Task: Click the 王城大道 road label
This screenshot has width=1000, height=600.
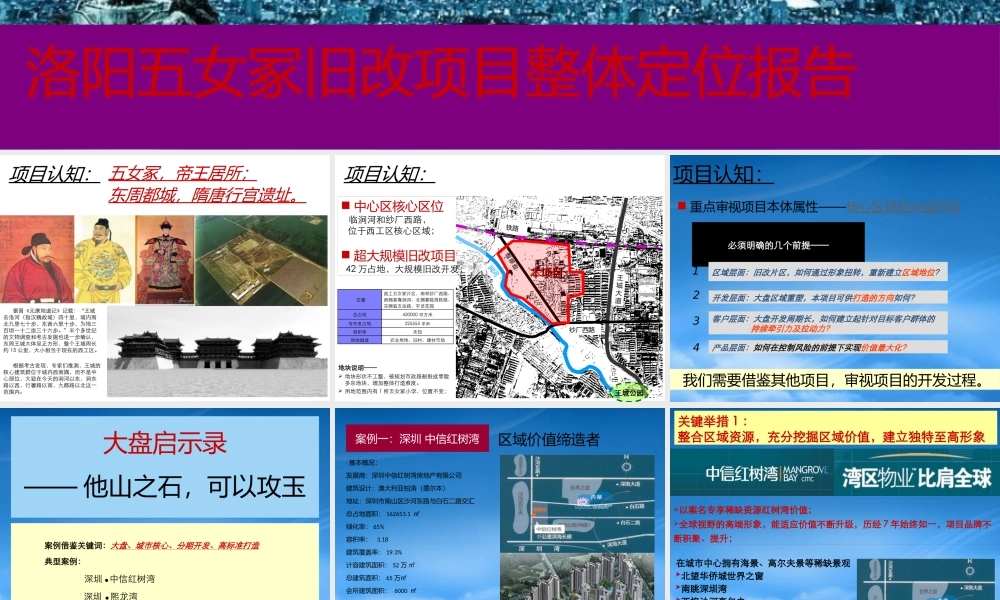Action: (619, 289)
